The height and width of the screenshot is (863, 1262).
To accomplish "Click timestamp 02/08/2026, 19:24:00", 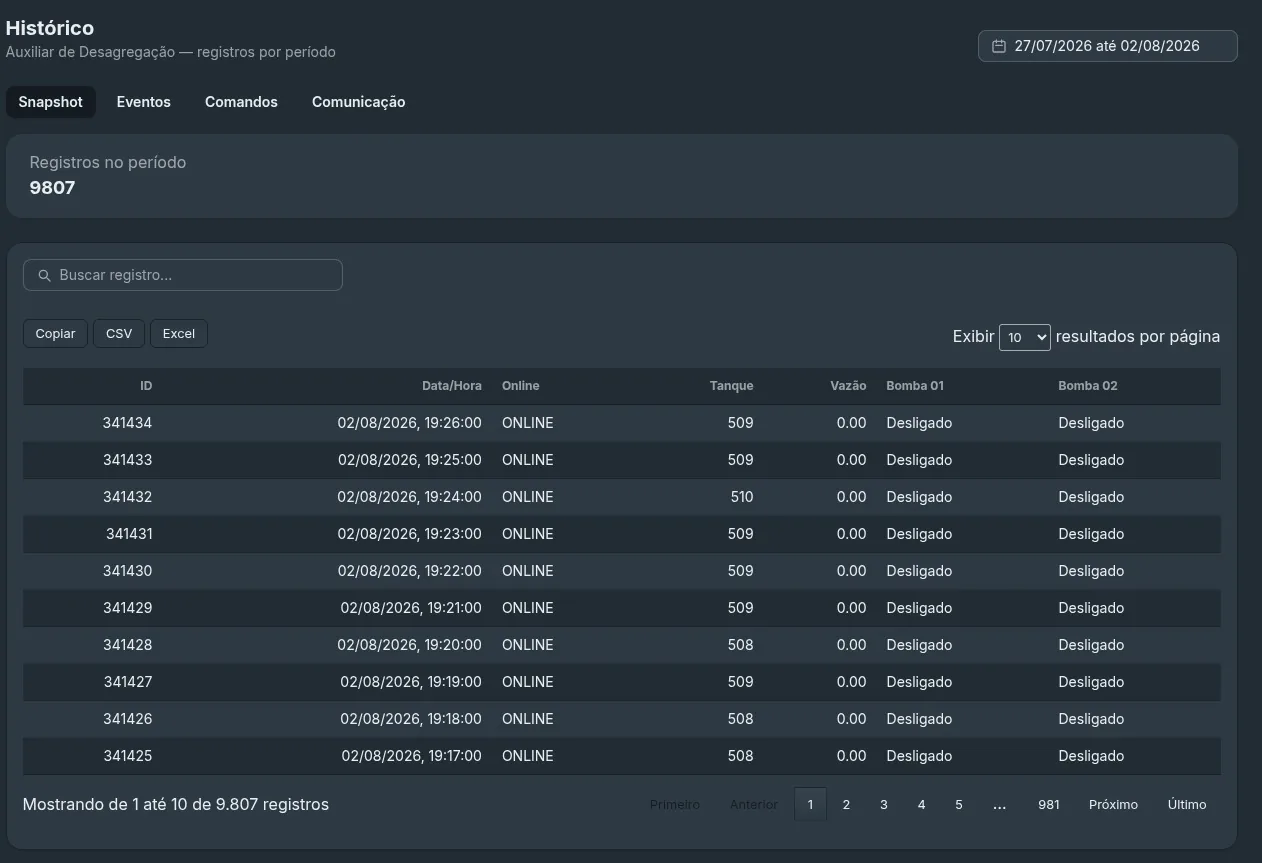I will [409, 497].
